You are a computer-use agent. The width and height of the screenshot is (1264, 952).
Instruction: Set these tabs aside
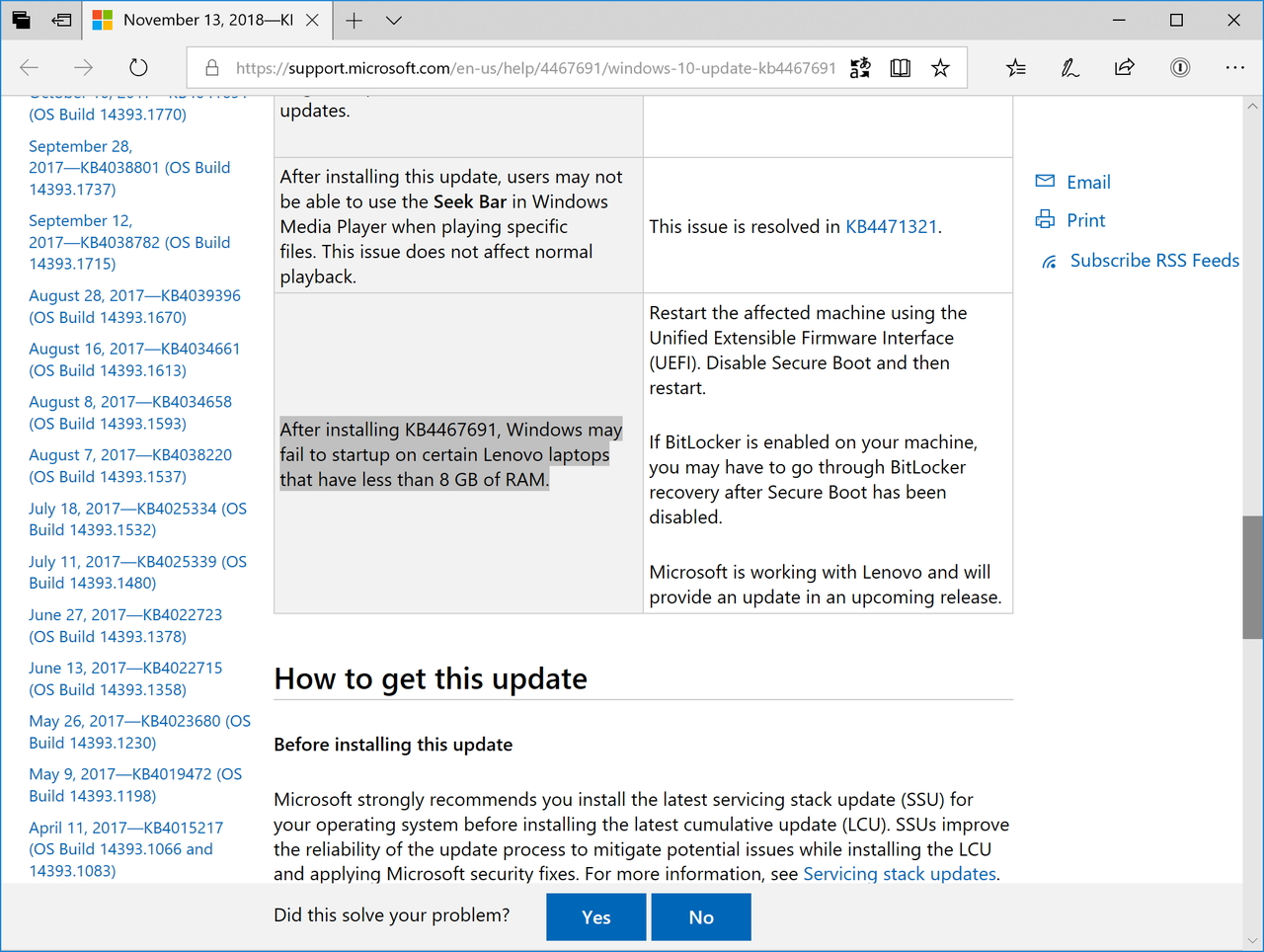click(61, 20)
